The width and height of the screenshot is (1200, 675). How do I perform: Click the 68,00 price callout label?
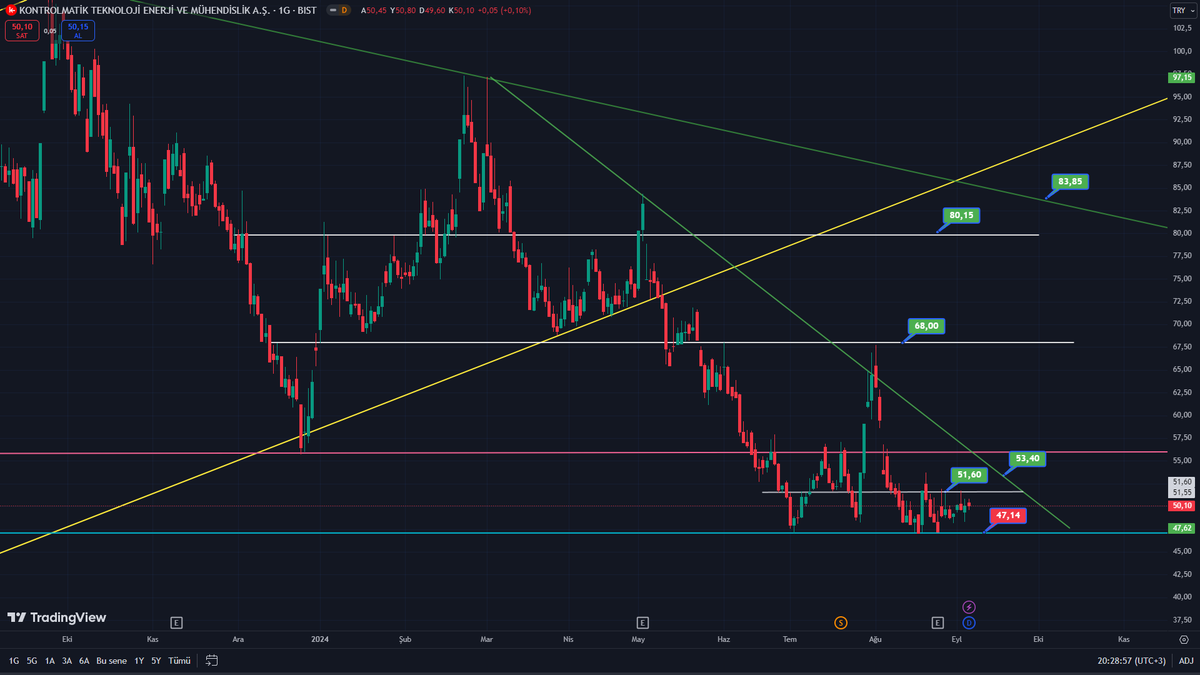click(926, 325)
